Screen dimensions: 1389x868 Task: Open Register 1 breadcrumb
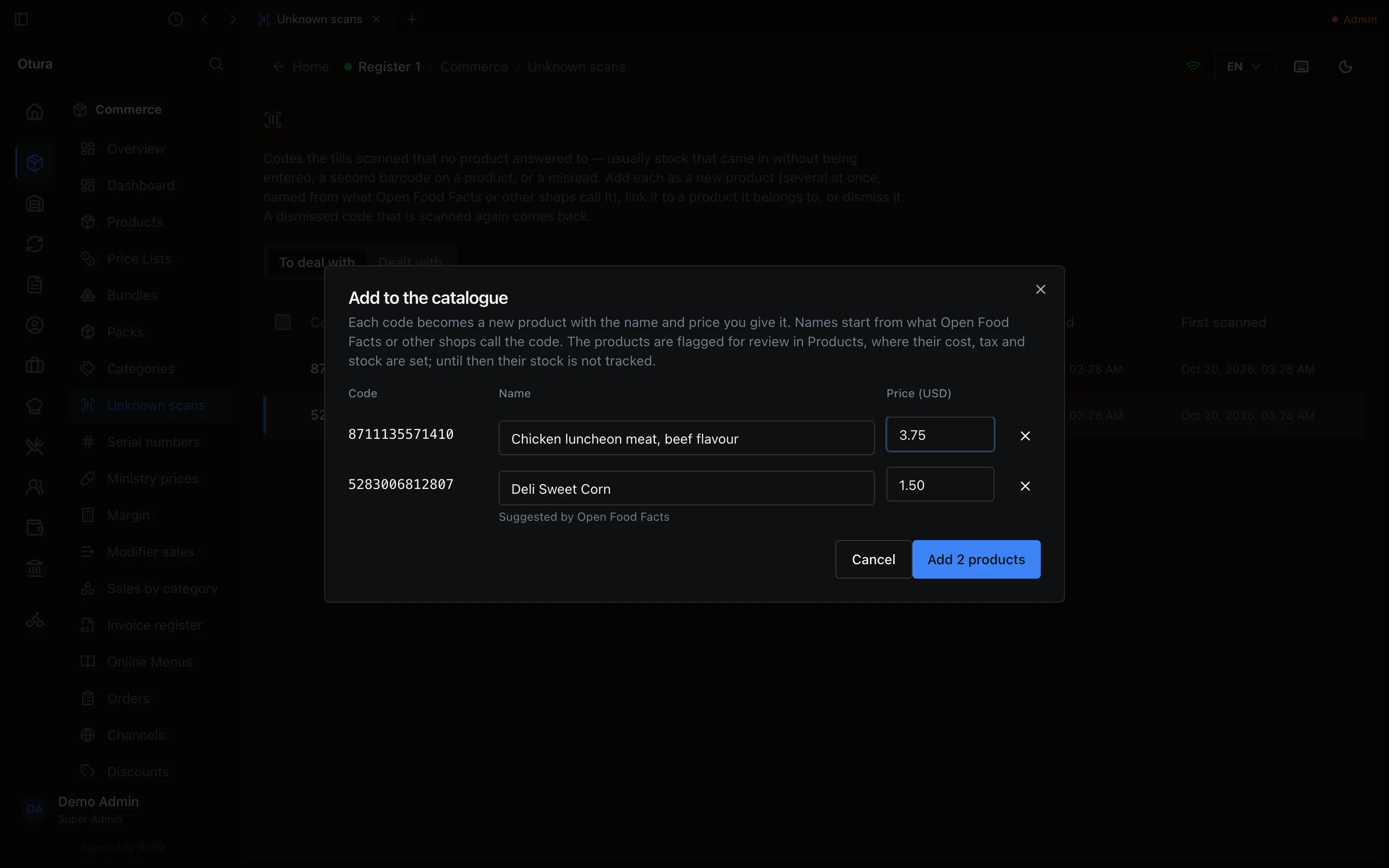coord(390,67)
